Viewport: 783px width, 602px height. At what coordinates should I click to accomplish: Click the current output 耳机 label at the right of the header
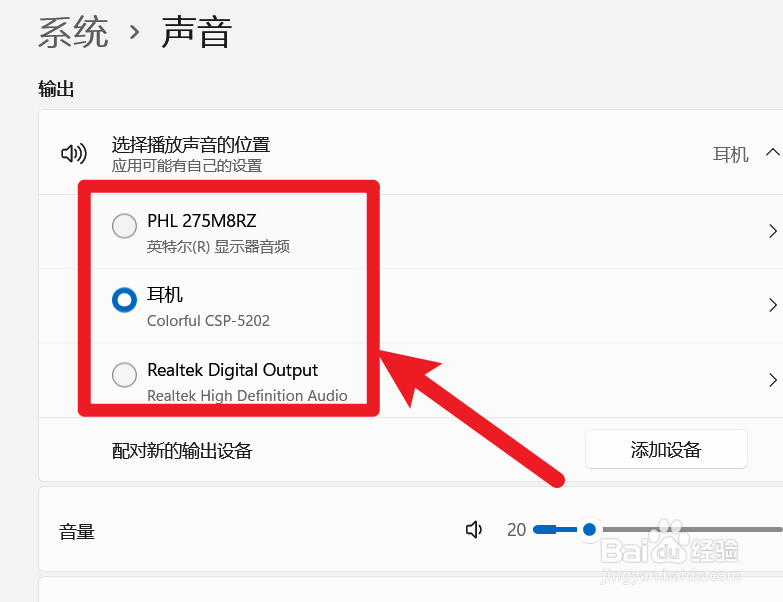(731, 154)
